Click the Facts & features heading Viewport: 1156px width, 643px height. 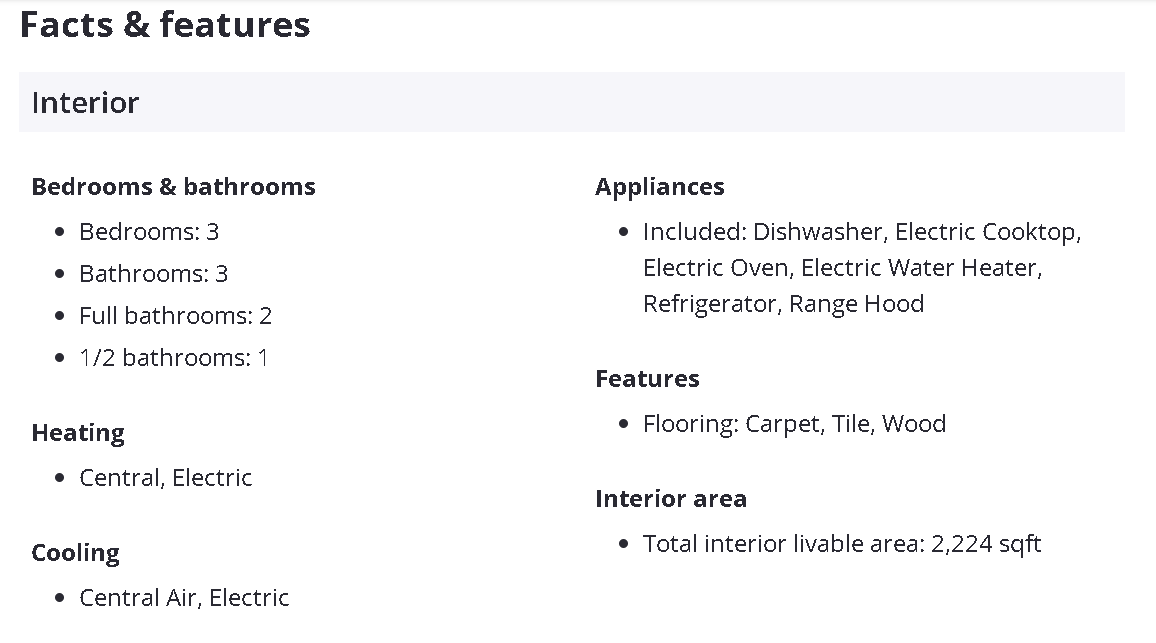click(x=165, y=25)
